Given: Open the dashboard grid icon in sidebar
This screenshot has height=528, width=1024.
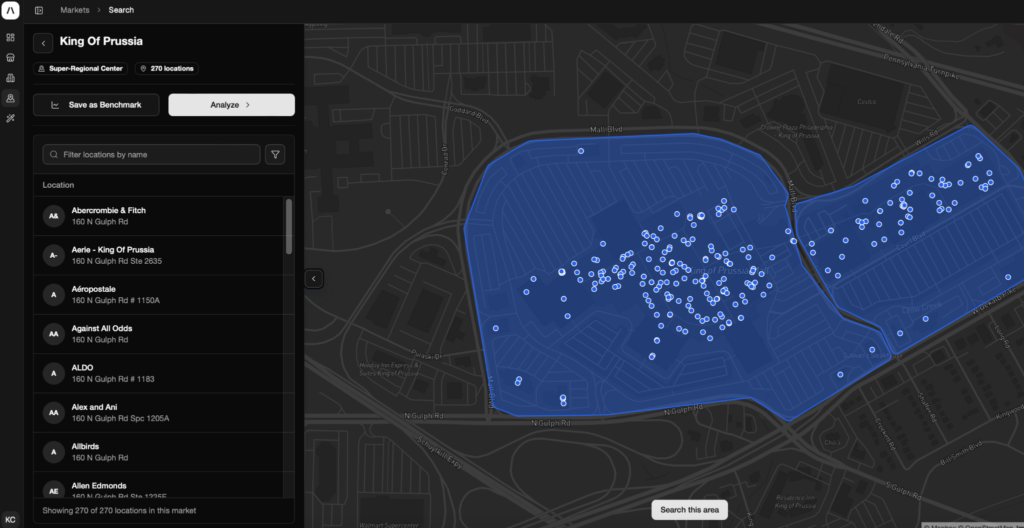Looking at the screenshot, I should pyautogui.click(x=10, y=37).
